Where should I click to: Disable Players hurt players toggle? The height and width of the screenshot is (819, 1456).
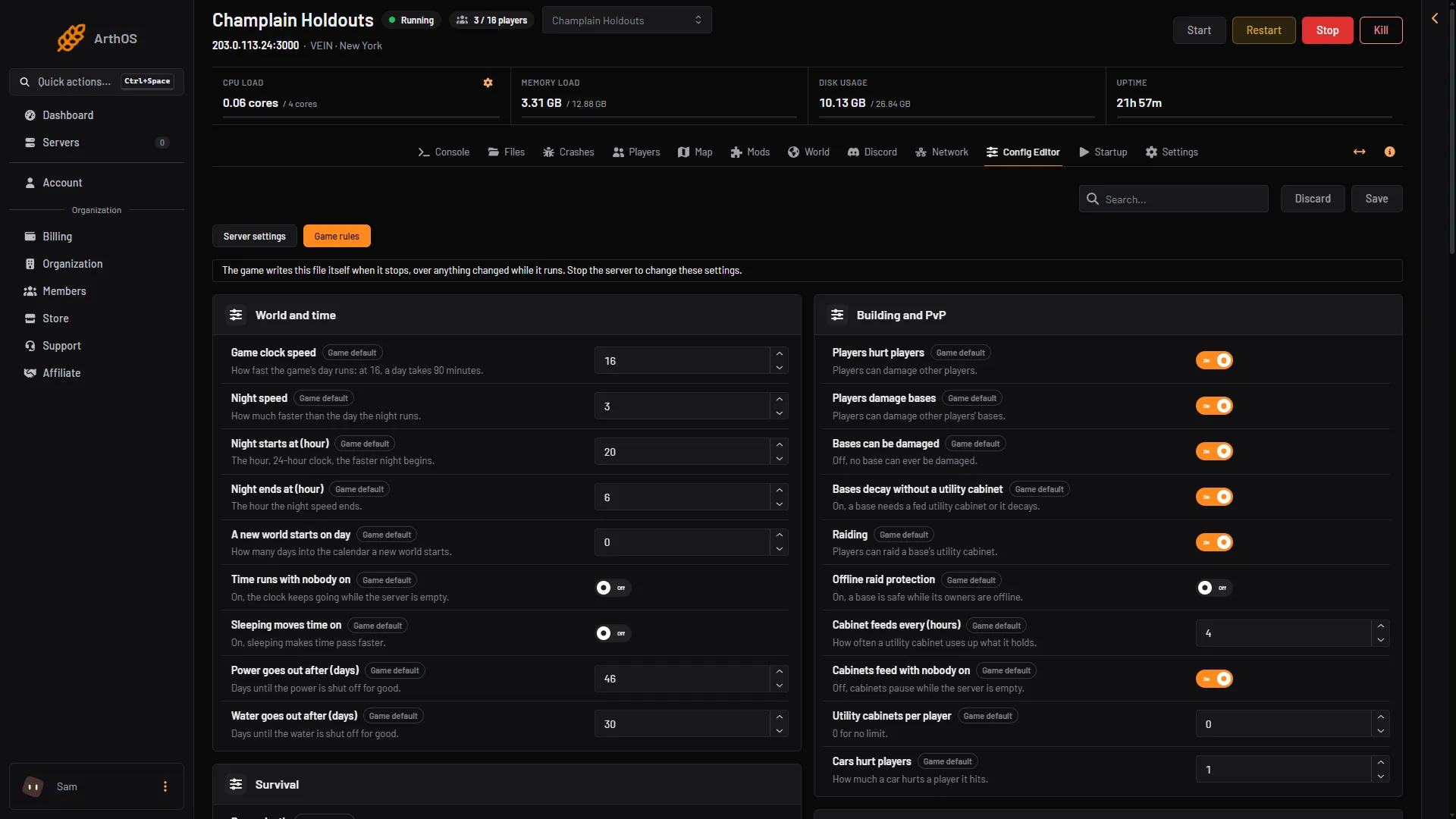click(1214, 360)
